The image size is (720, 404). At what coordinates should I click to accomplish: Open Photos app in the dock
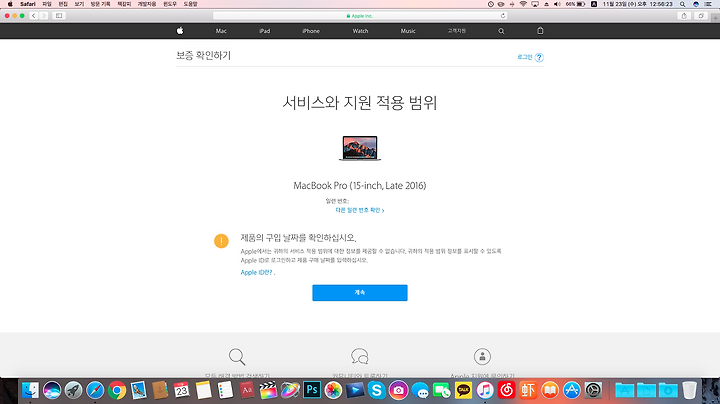[x=333, y=391]
